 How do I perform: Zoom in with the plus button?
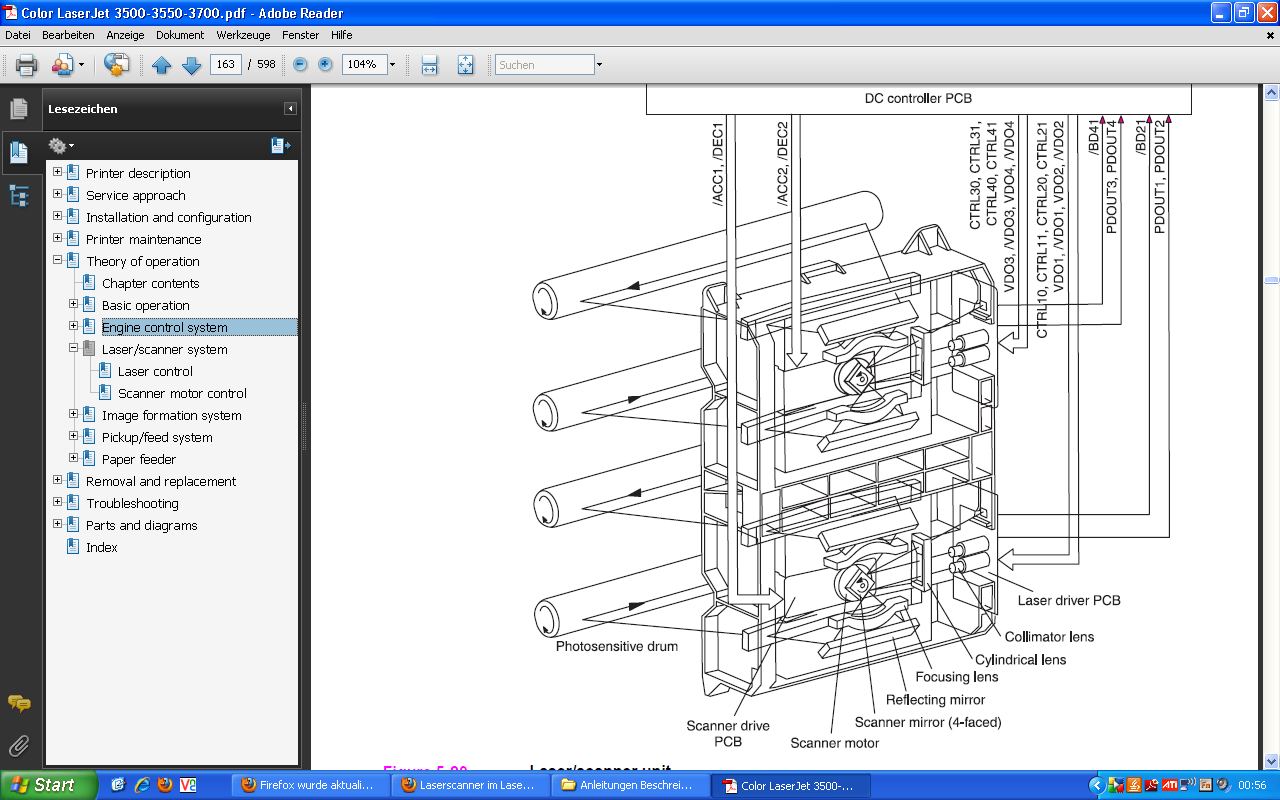click(325, 65)
